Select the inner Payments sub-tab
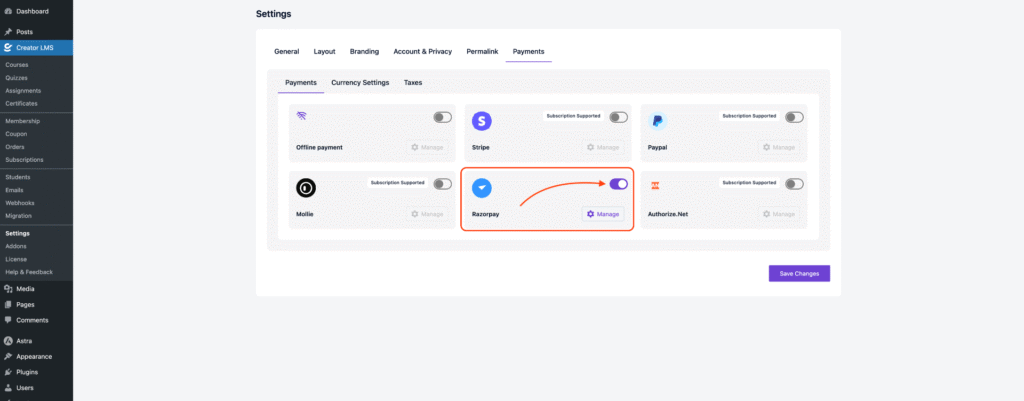This screenshot has width=1024, height=401. click(x=301, y=83)
